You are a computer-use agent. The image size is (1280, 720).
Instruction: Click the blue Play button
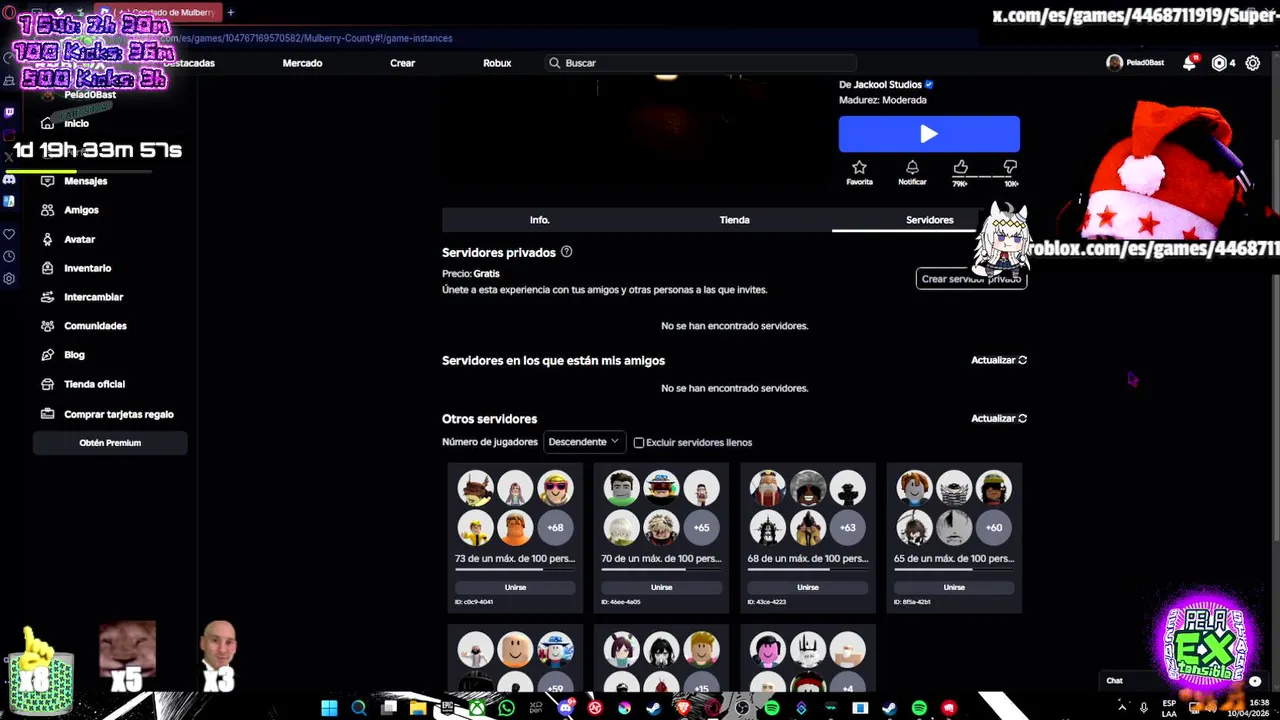tap(929, 134)
